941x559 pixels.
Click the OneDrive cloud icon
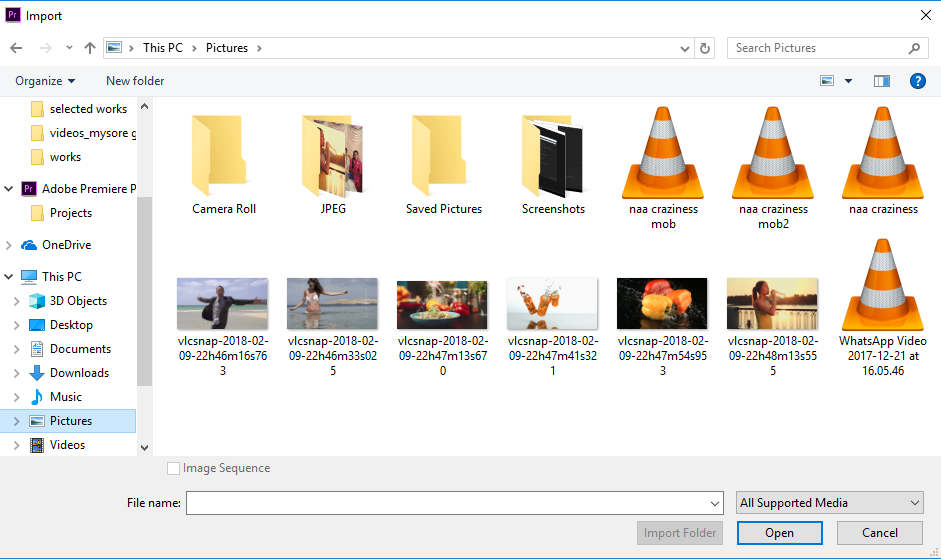tap(29, 245)
